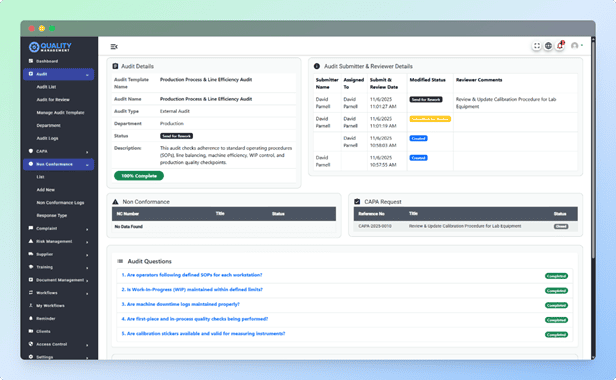616x380 pixels.
Task: Click the Audit menu icon in the sidebar
Action: [x=31, y=74]
